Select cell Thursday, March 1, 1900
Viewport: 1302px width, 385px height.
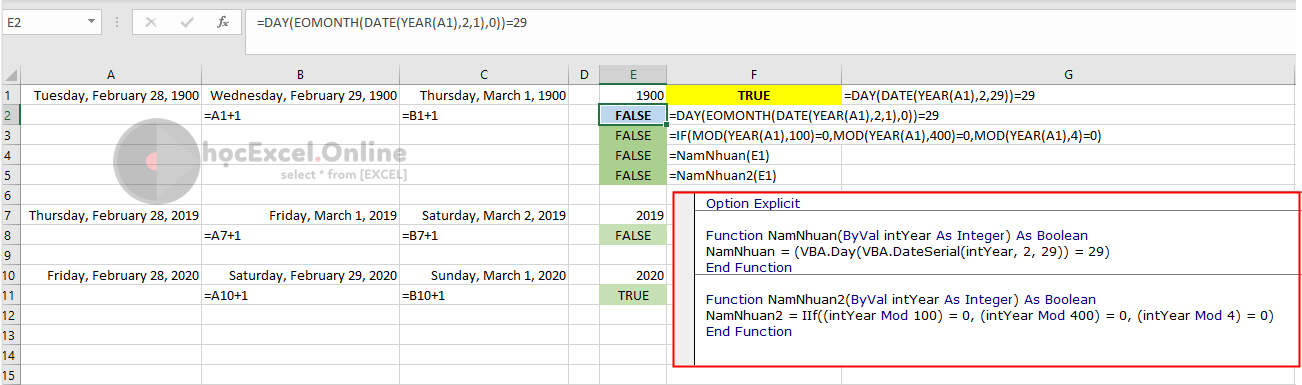pyautogui.click(x=483, y=96)
